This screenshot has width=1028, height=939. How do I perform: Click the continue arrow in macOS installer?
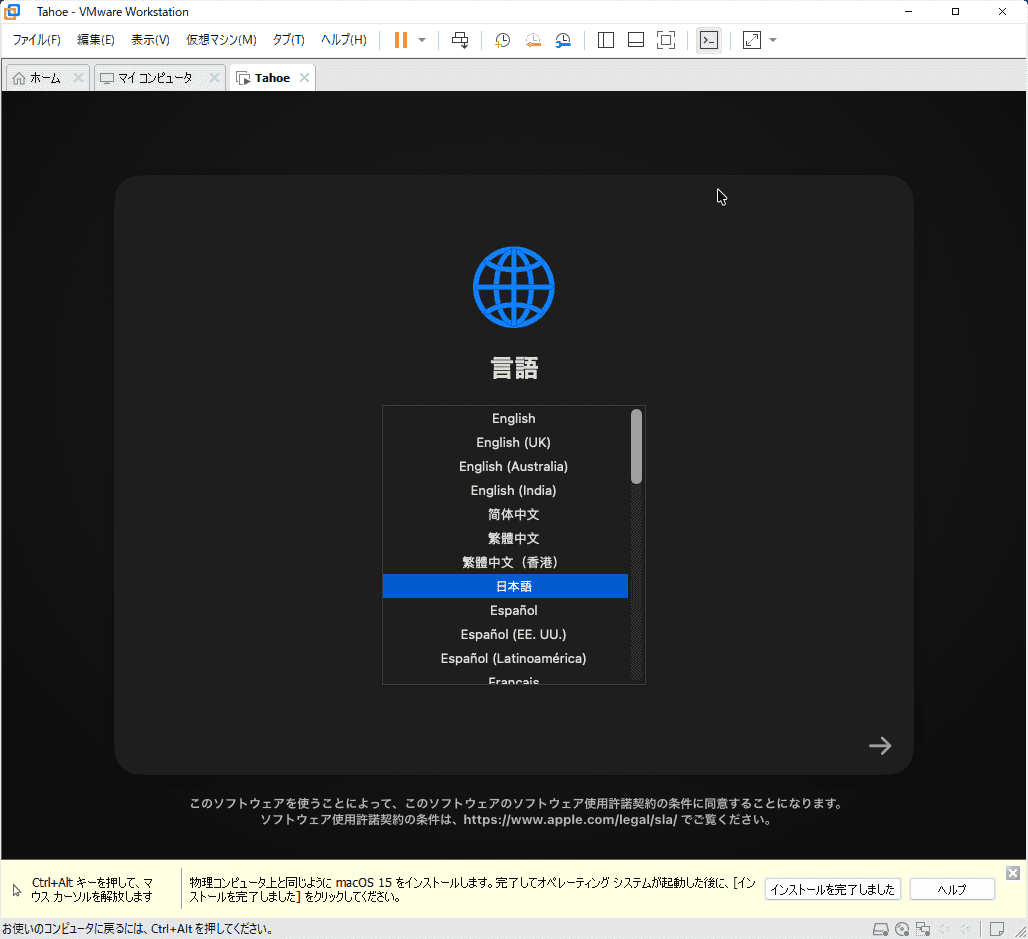coord(880,745)
